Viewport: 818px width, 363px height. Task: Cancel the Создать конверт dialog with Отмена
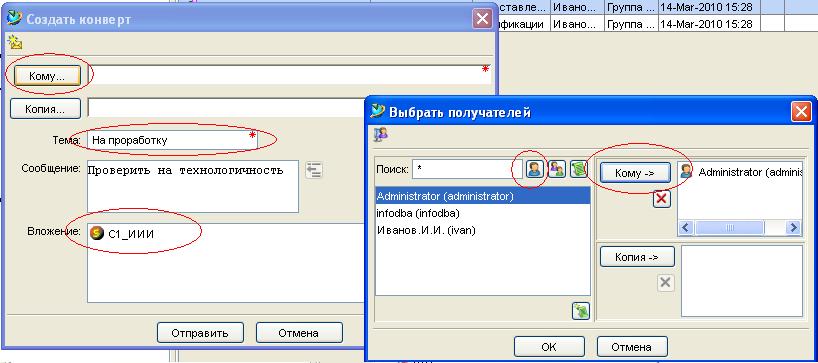pos(299,333)
